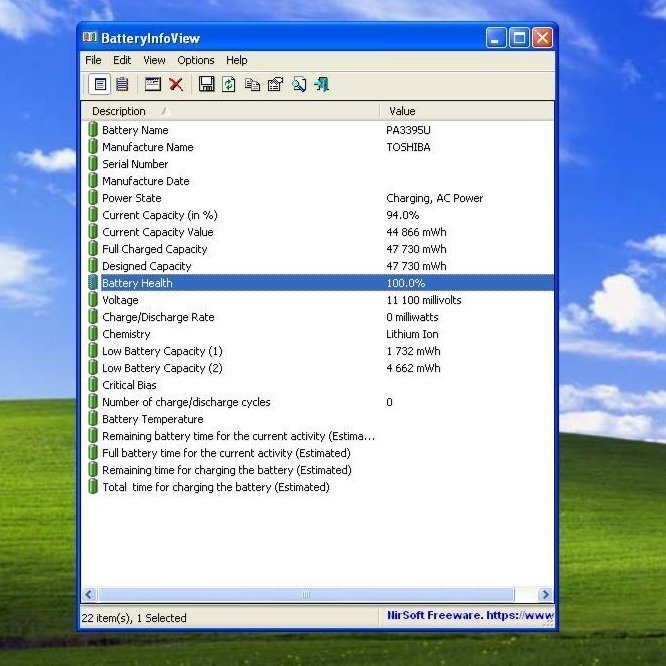This screenshot has height=666, width=666.
Task: Select 'Remaining battery time for the current activity' row
Action: 317,436
